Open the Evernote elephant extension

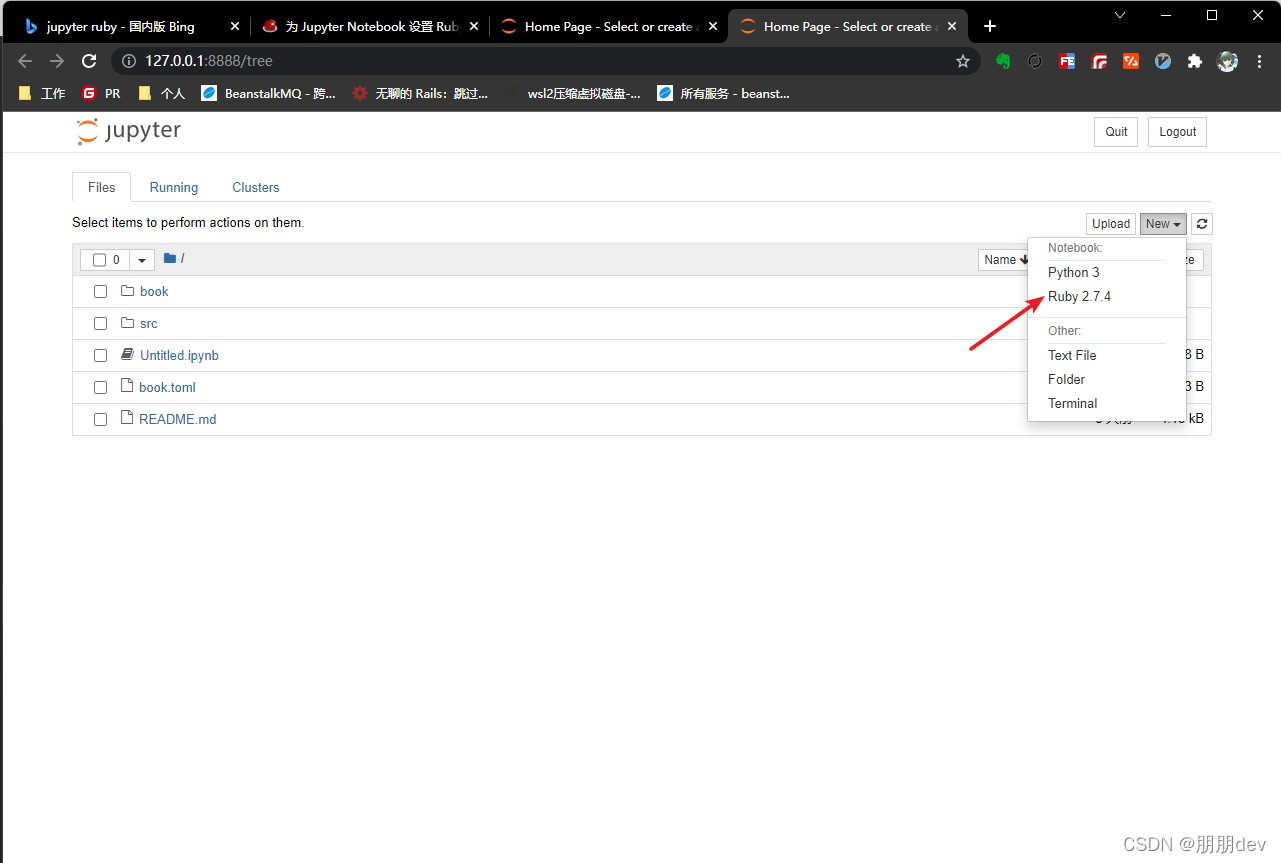[x=1003, y=61]
